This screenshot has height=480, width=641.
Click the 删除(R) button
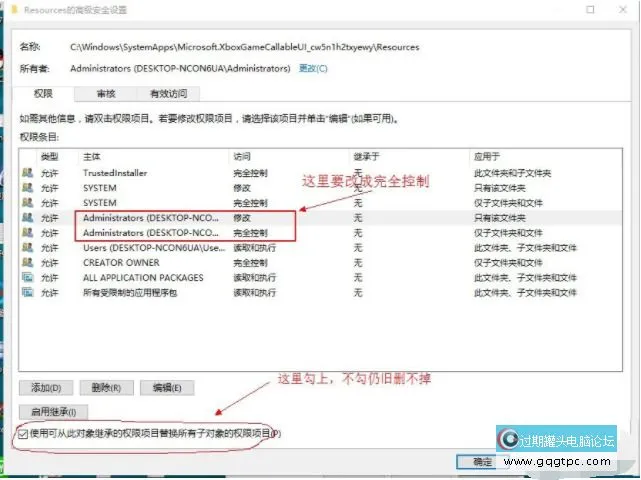(x=106, y=388)
